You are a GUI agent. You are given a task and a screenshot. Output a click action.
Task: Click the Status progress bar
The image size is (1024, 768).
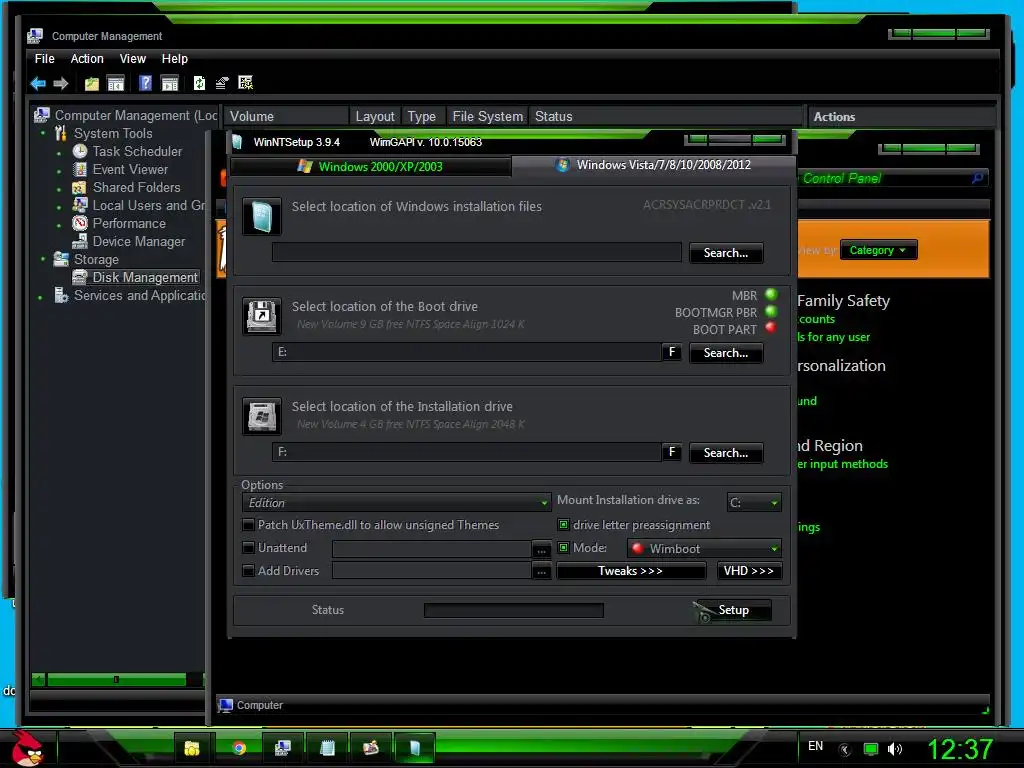coord(513,610)
